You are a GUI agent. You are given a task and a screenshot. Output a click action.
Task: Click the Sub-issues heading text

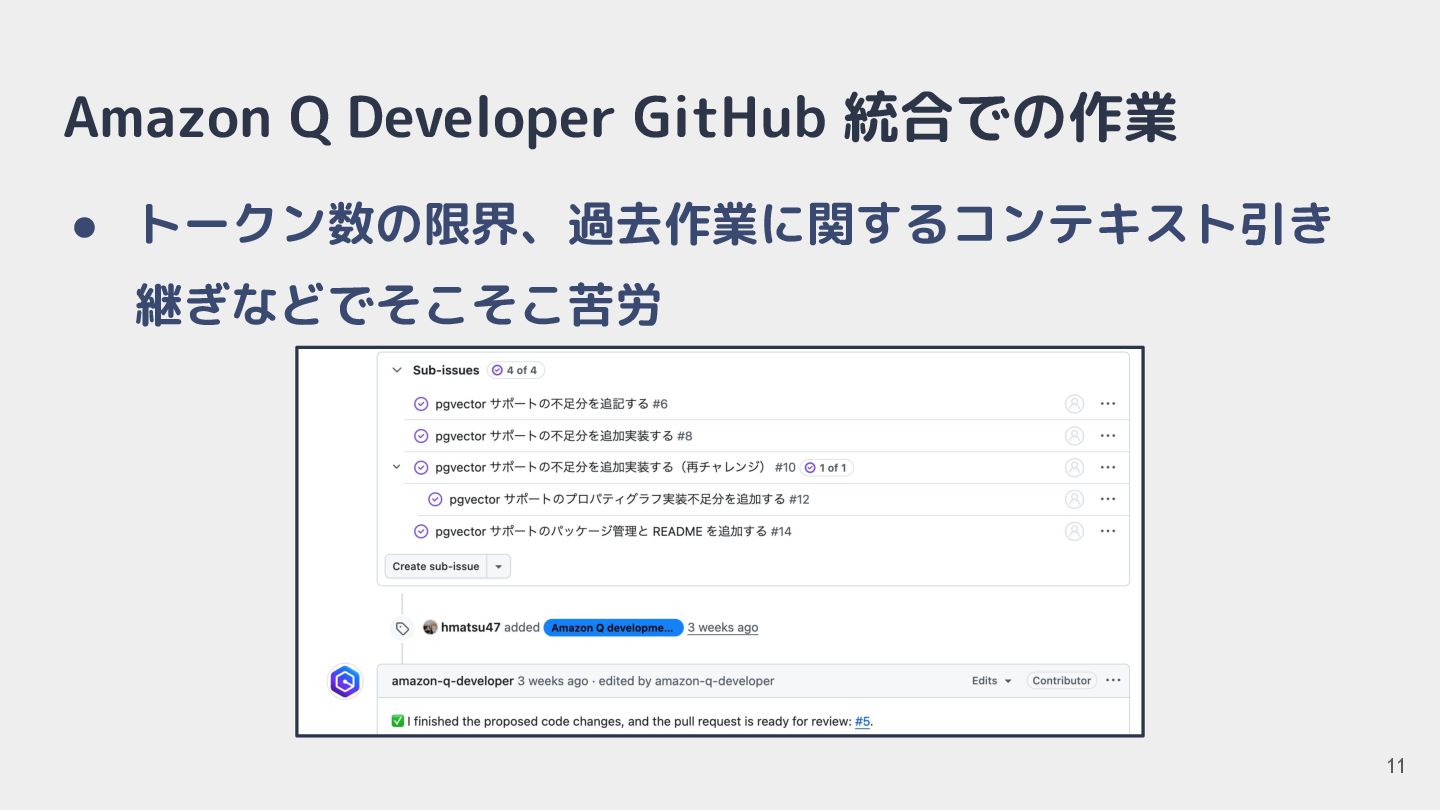click(446, 370)
